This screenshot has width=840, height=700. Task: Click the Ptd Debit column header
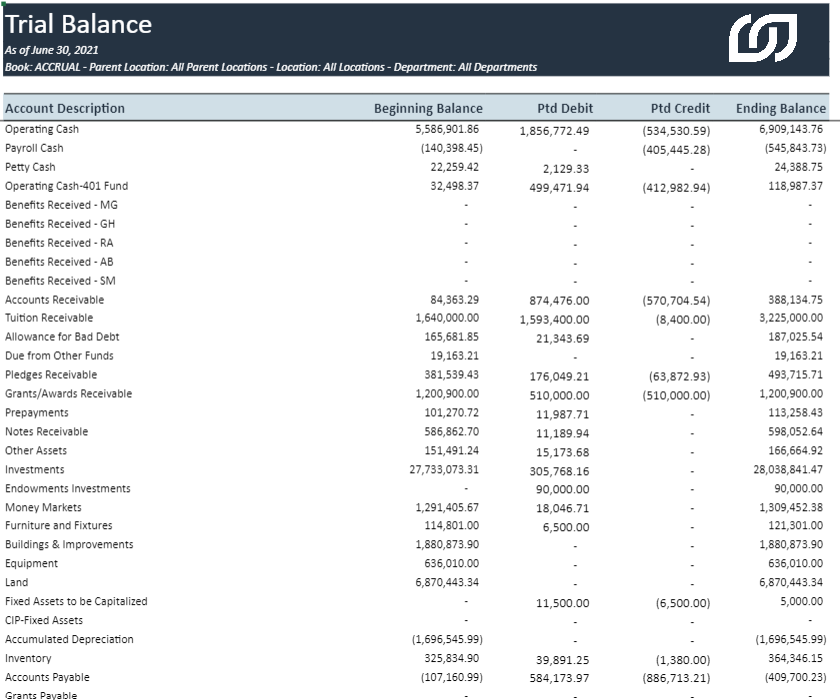click(564, 108)
